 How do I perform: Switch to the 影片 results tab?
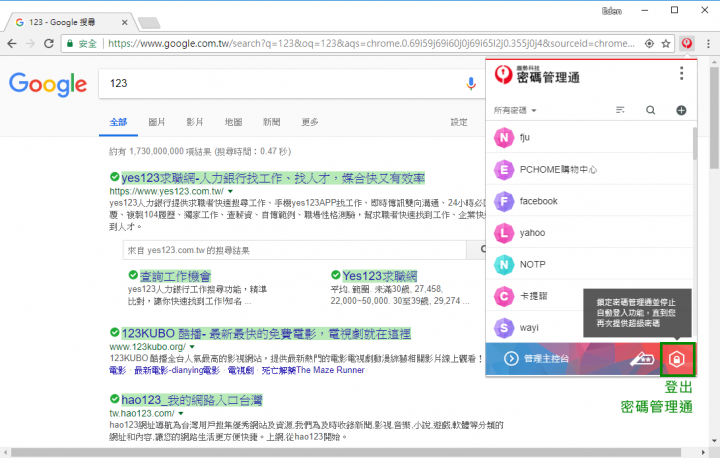[x=195, y=122]
